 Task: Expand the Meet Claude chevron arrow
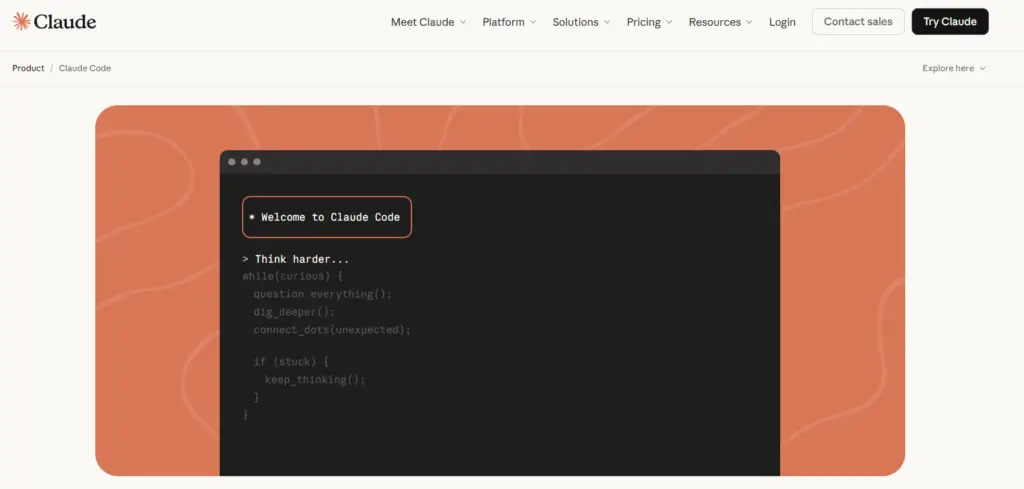pos(462,22)
